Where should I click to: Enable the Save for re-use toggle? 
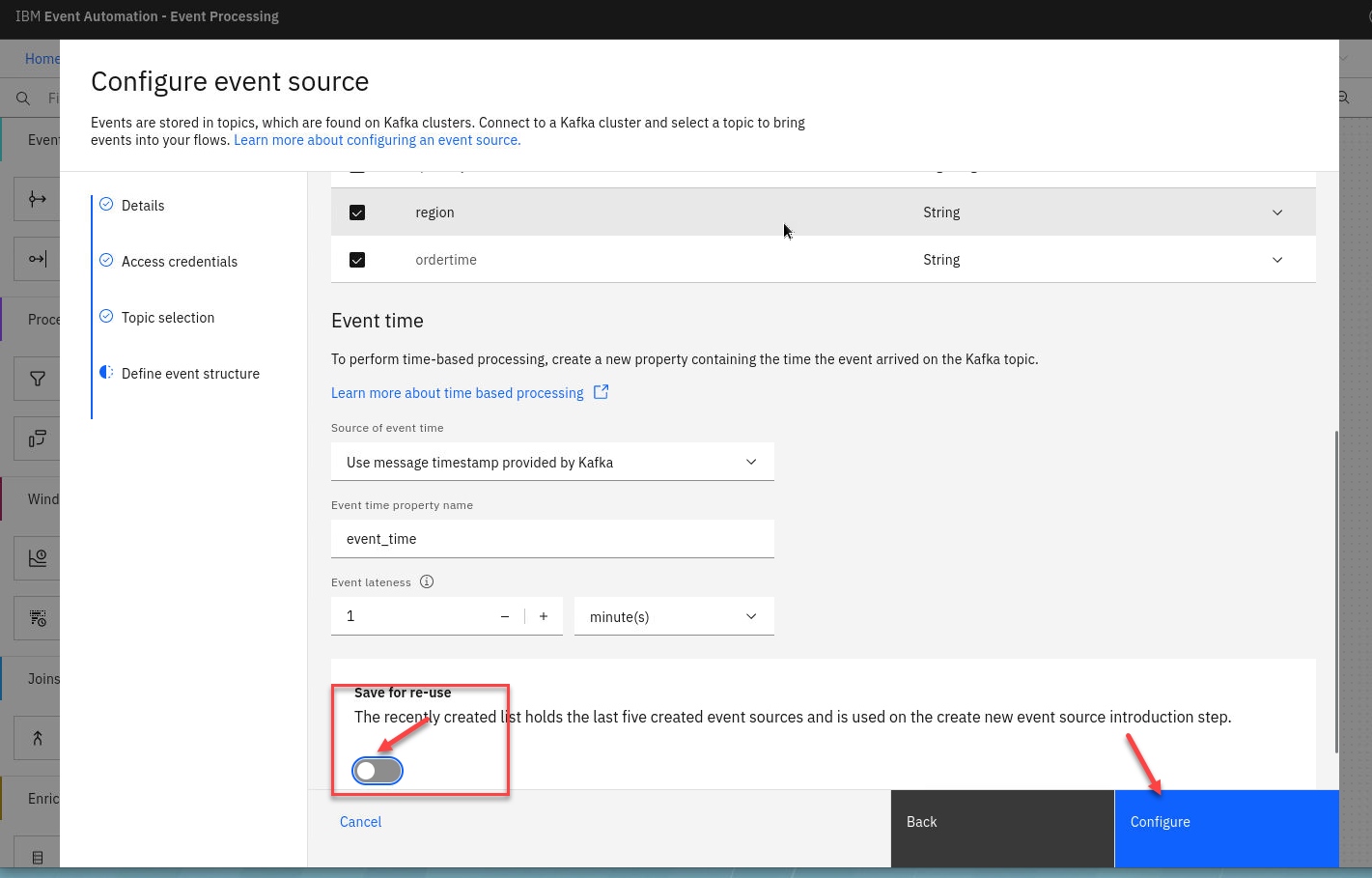(x=378, y=771)
